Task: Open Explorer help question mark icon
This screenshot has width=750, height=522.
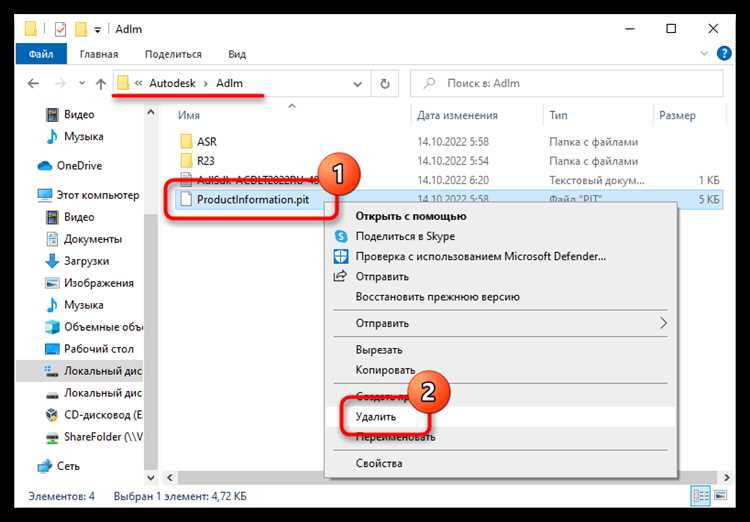Action: [724, 53]
